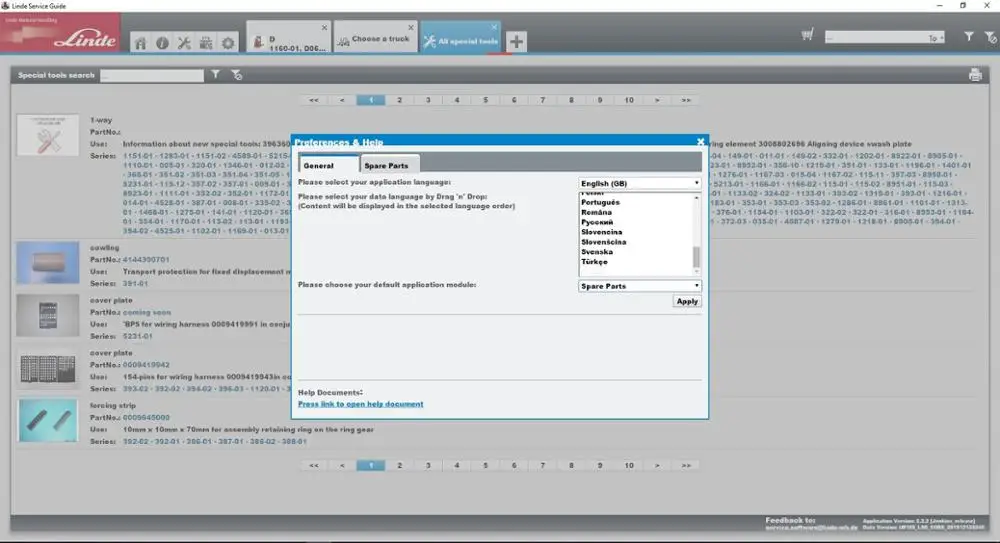Viewport: 1000px width, 543px height.
Task: Open 'Press link to open help document'
Action: (360, 404)
